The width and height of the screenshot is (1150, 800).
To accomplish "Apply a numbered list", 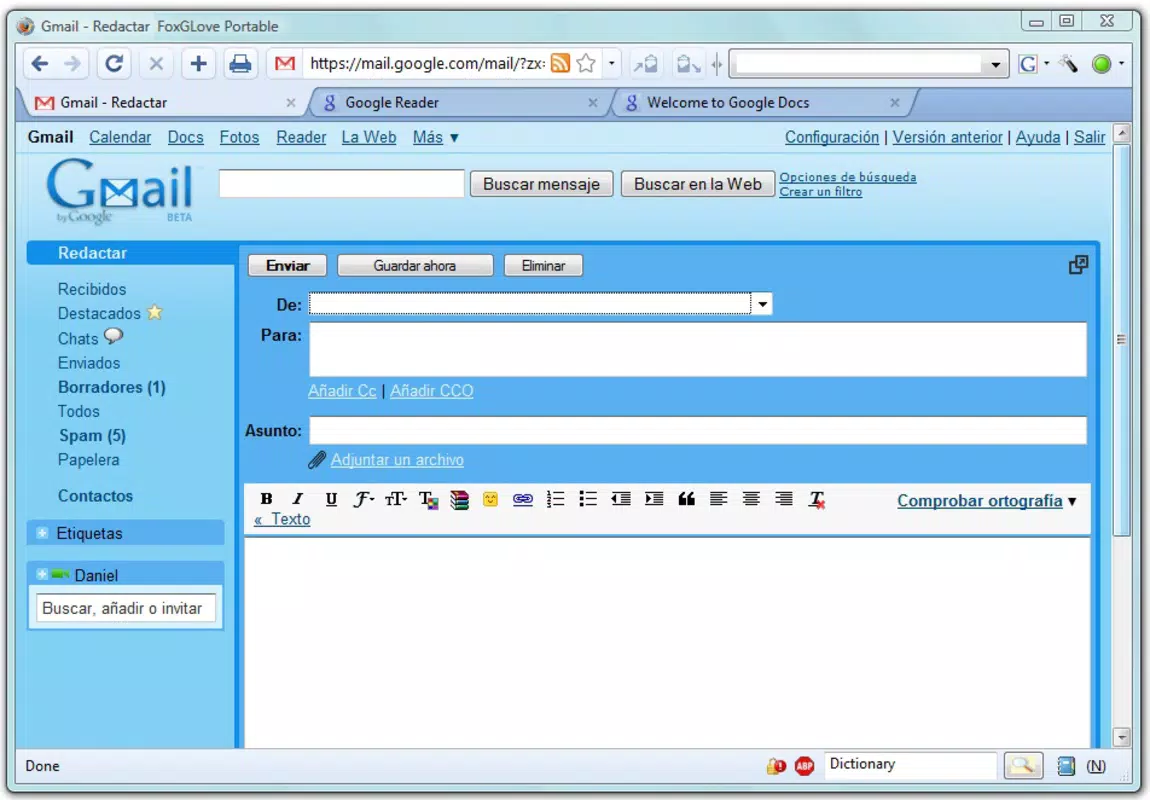I will click(555, 499).
